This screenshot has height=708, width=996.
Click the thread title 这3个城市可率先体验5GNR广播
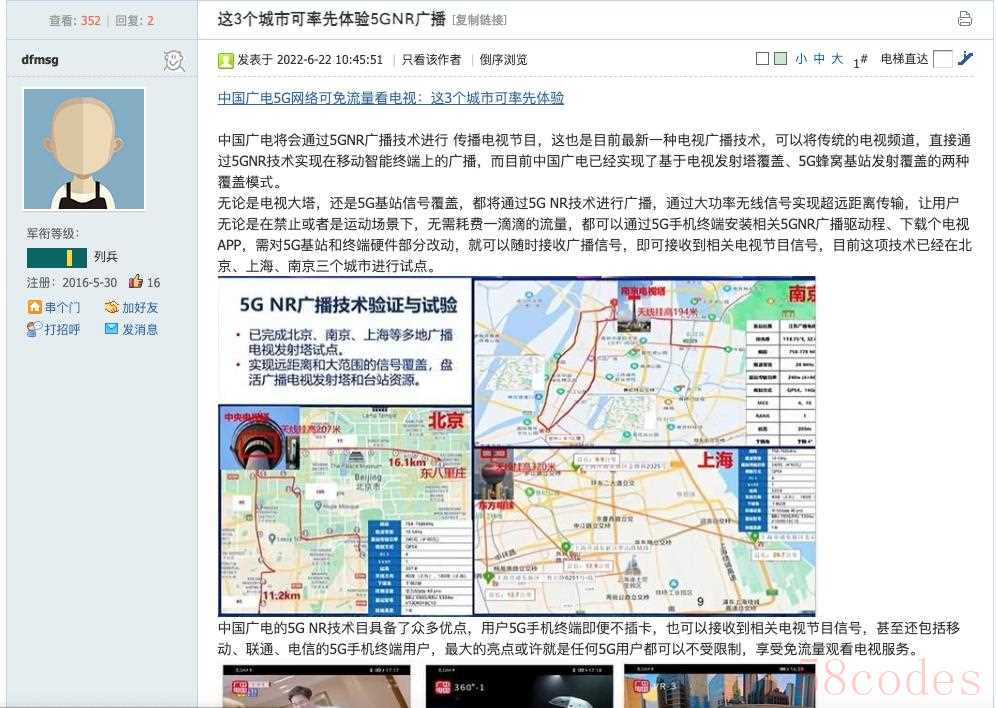coord(332,19)
